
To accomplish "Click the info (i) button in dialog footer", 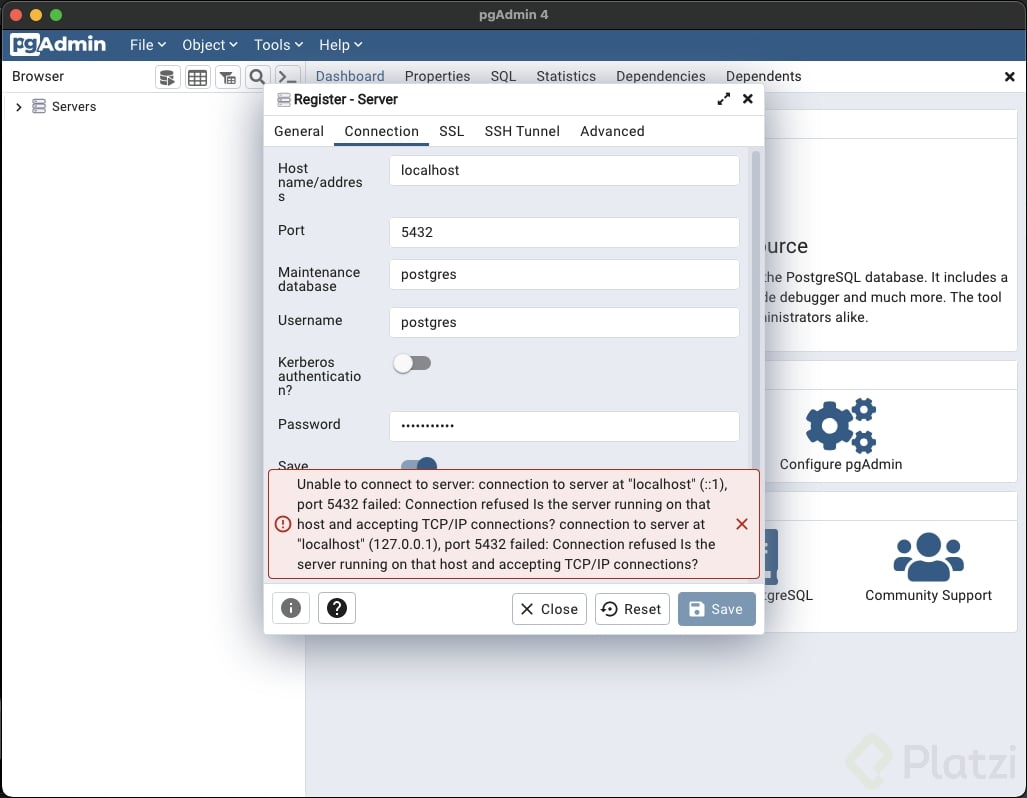I will pyautogui.click(x=291, y=608).
